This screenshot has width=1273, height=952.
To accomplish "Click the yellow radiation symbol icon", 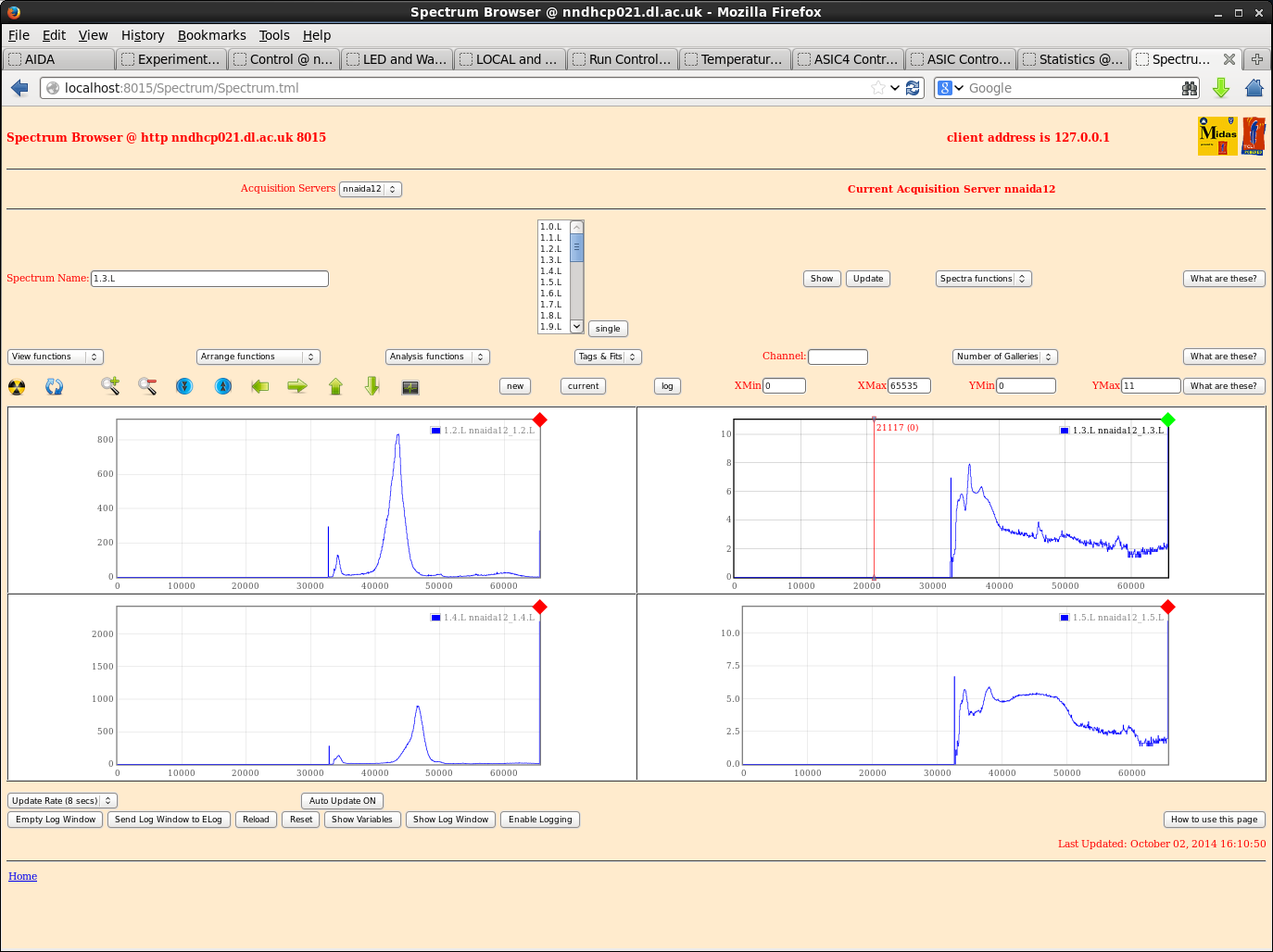I will click(x=17, y=387).
